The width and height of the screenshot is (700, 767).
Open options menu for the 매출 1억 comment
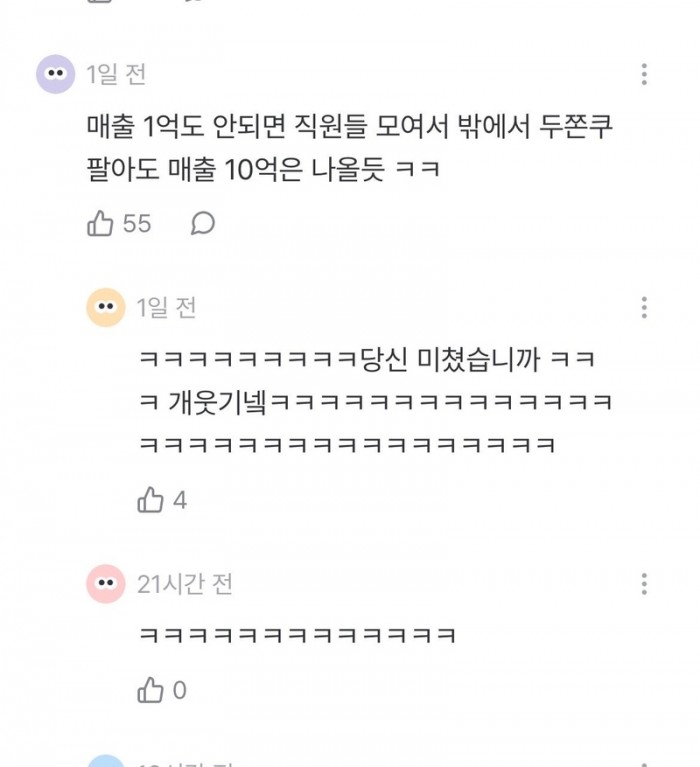click(x=644, y=74)
